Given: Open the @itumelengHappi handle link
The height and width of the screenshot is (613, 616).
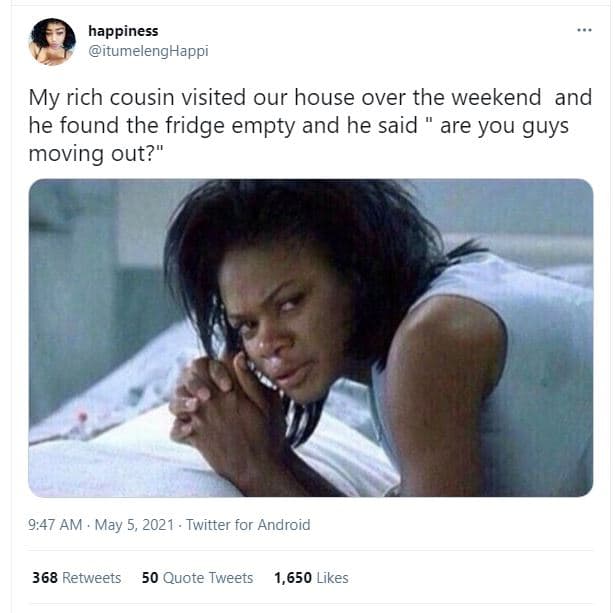Looking at the screenshot, I should [148, 51].
